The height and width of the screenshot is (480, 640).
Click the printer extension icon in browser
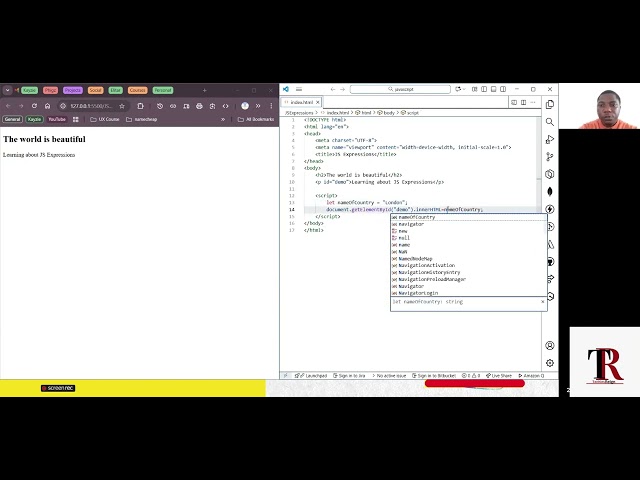199,106
